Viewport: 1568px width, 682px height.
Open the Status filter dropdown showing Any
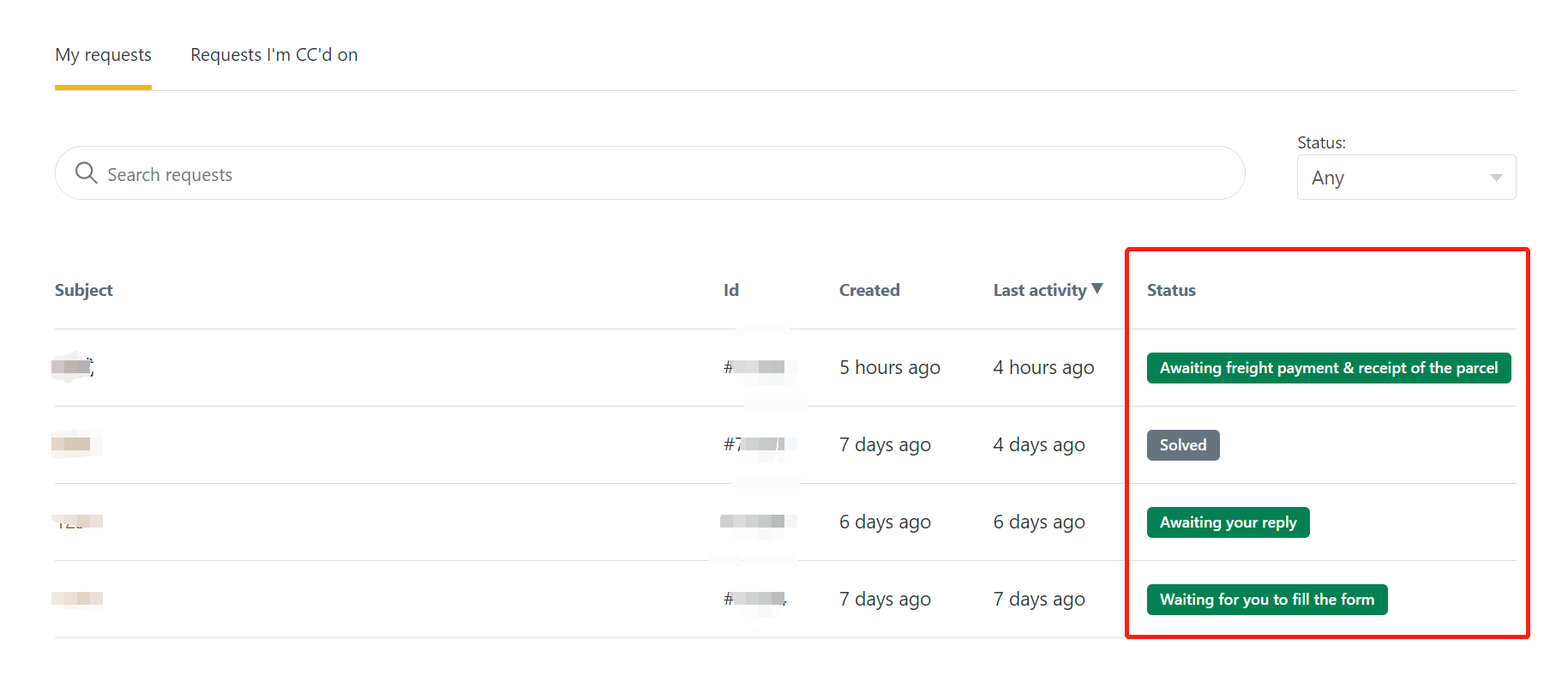point(1406,178)
